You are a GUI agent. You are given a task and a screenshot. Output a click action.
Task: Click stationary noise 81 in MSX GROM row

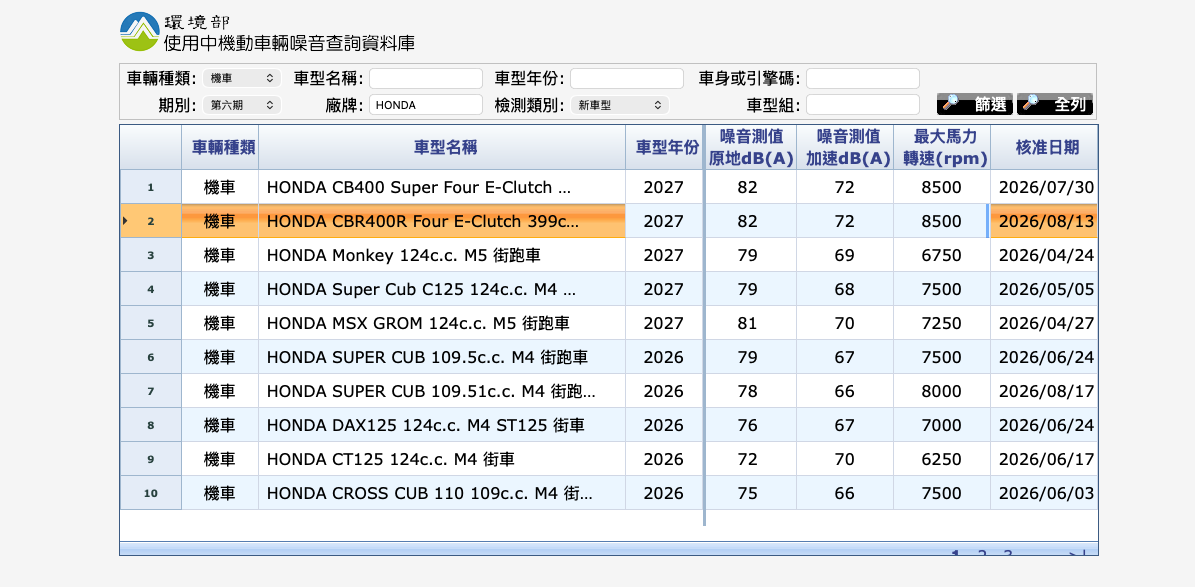pos(748,323)
